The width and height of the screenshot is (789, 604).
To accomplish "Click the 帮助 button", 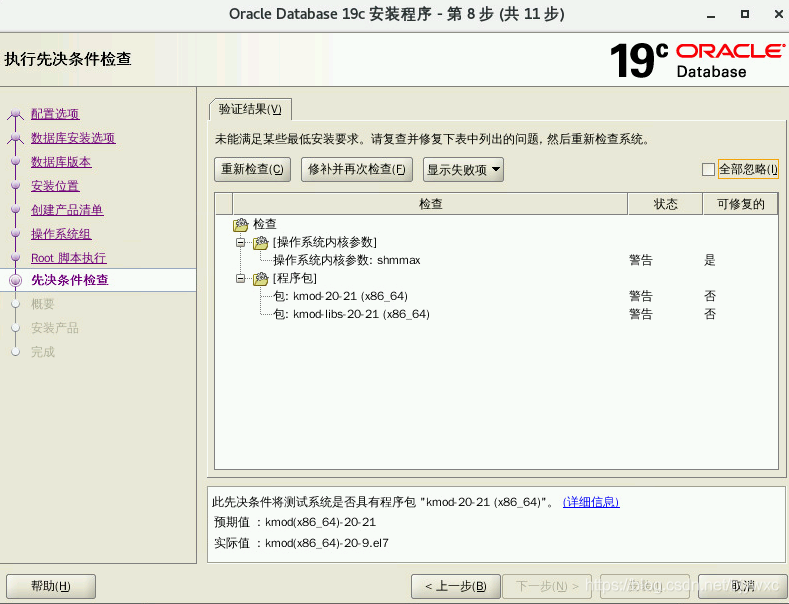I will point(51,586).
